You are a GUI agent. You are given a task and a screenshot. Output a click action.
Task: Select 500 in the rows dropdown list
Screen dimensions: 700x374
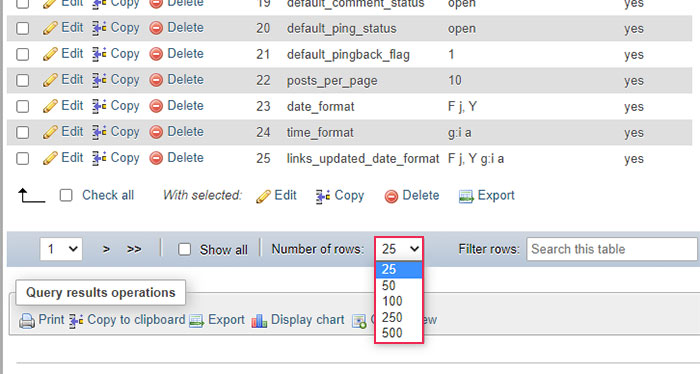[399, 333]
